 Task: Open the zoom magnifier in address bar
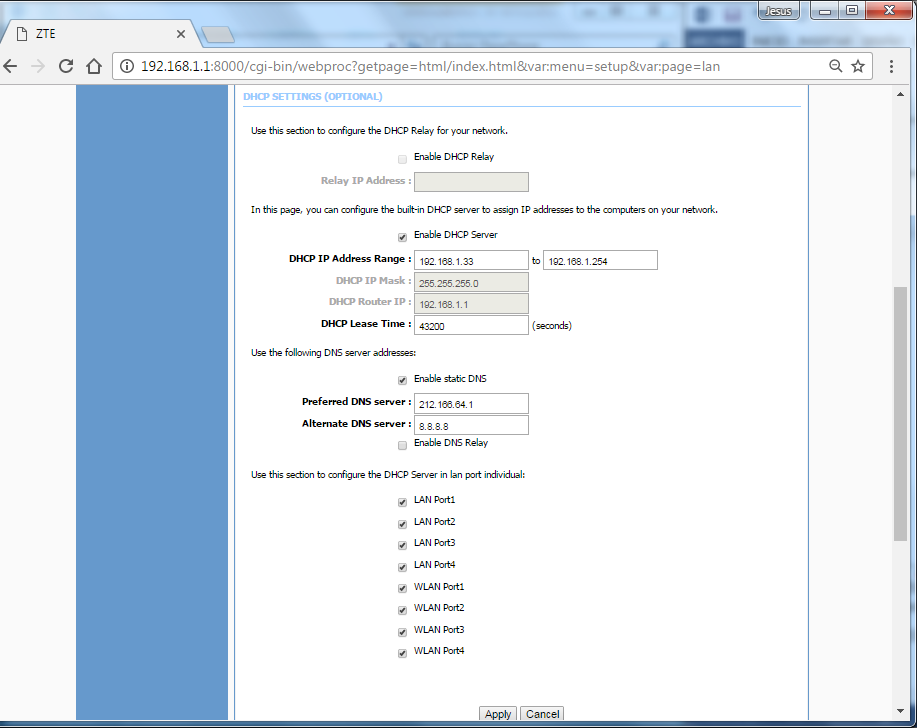pos(836,66)
